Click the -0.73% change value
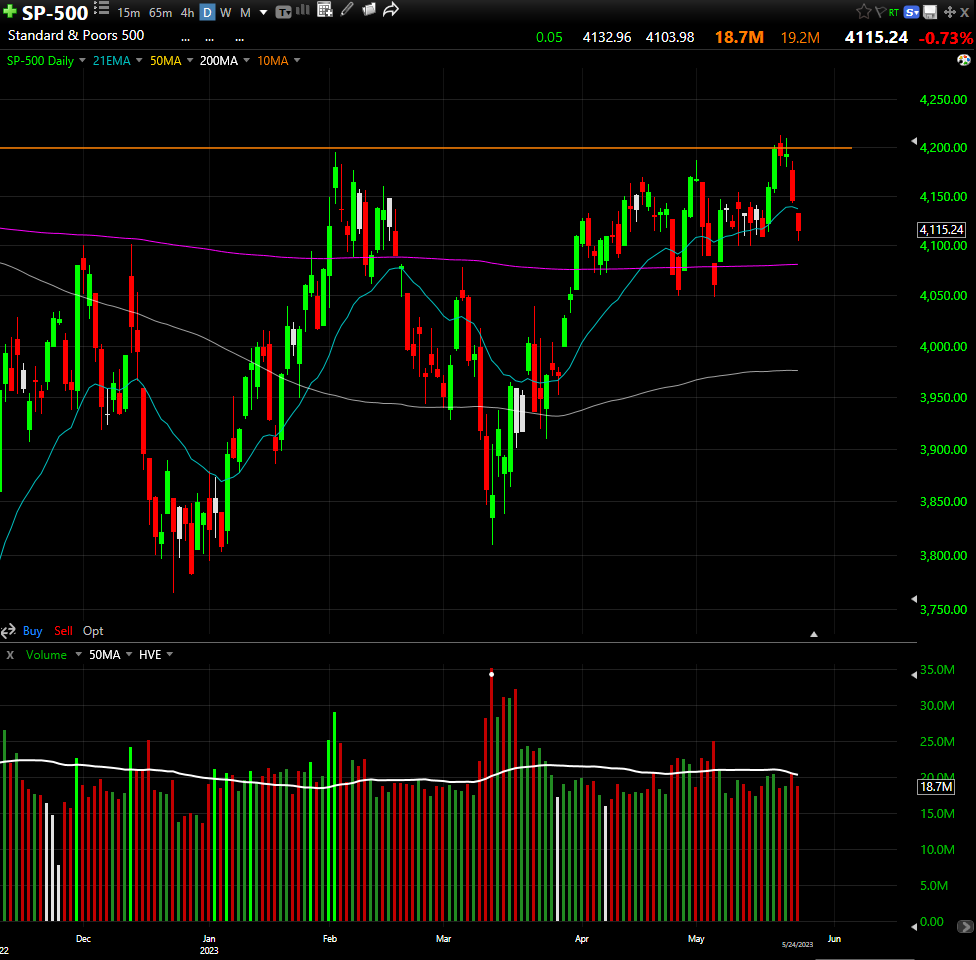The image size is (976, 960). click(946, 38)
